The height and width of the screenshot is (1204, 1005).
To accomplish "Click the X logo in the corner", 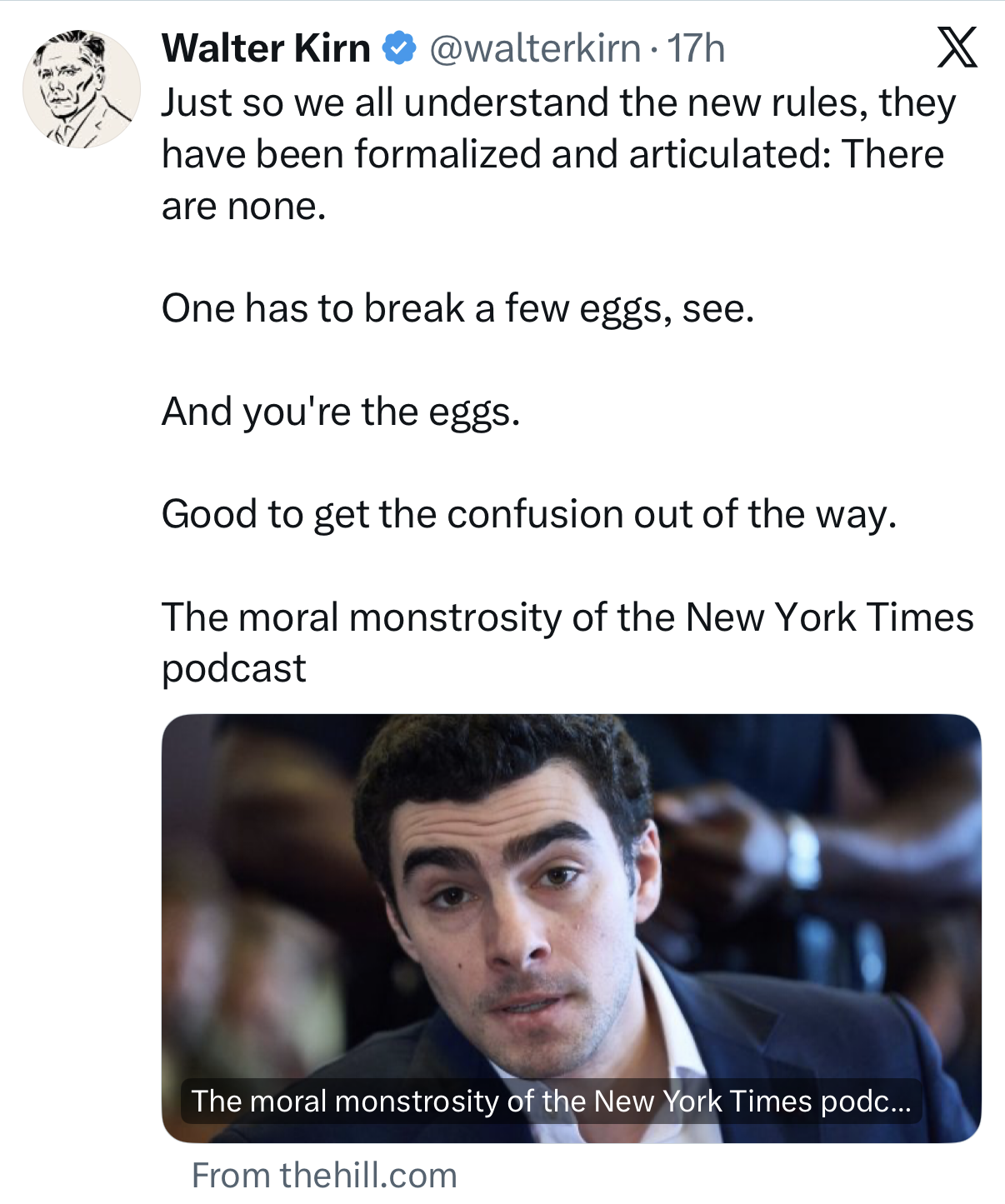I will (957, 47).
